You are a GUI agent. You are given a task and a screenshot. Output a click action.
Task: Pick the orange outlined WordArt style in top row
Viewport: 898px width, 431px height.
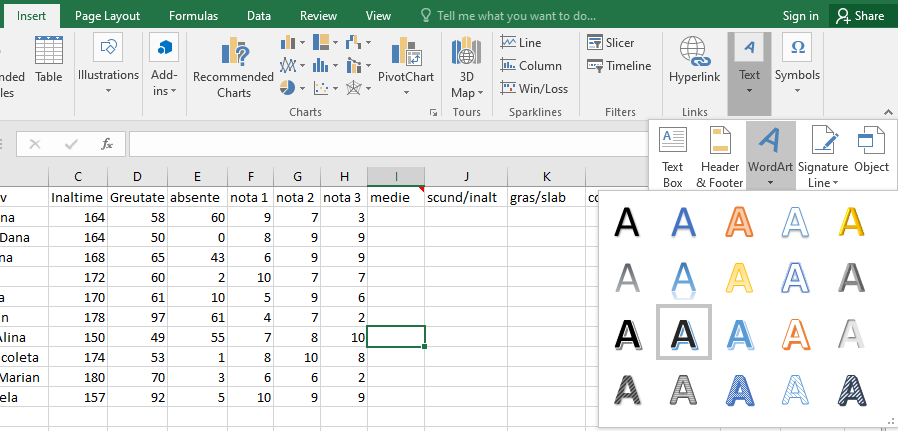[740, 222]
